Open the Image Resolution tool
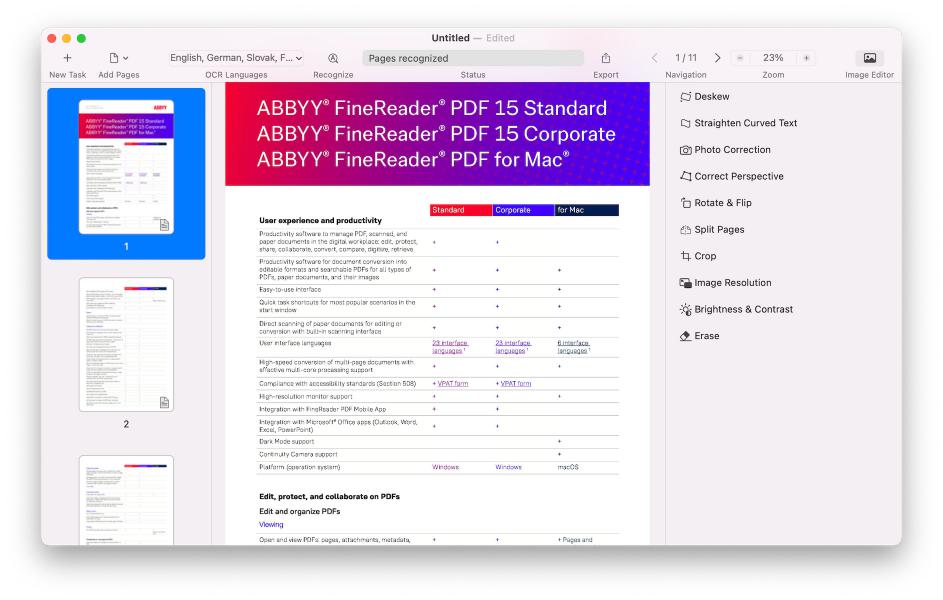This screenshot has width=943, height=600. click(726, 283)
